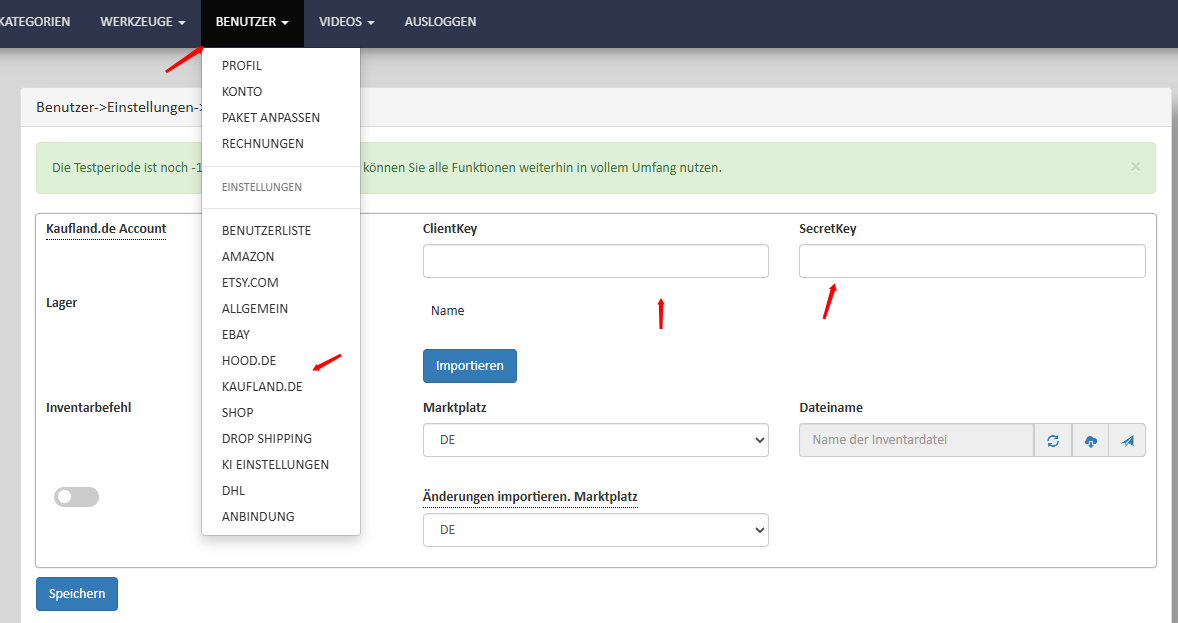Click the Speichern button
1178x623 pixels.
pyautogui.click(x=77, y=593)
